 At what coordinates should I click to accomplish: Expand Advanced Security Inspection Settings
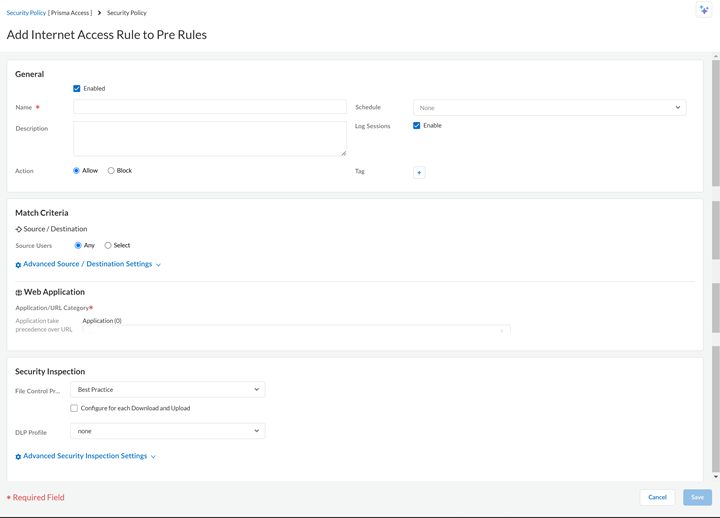click(85, 456)
